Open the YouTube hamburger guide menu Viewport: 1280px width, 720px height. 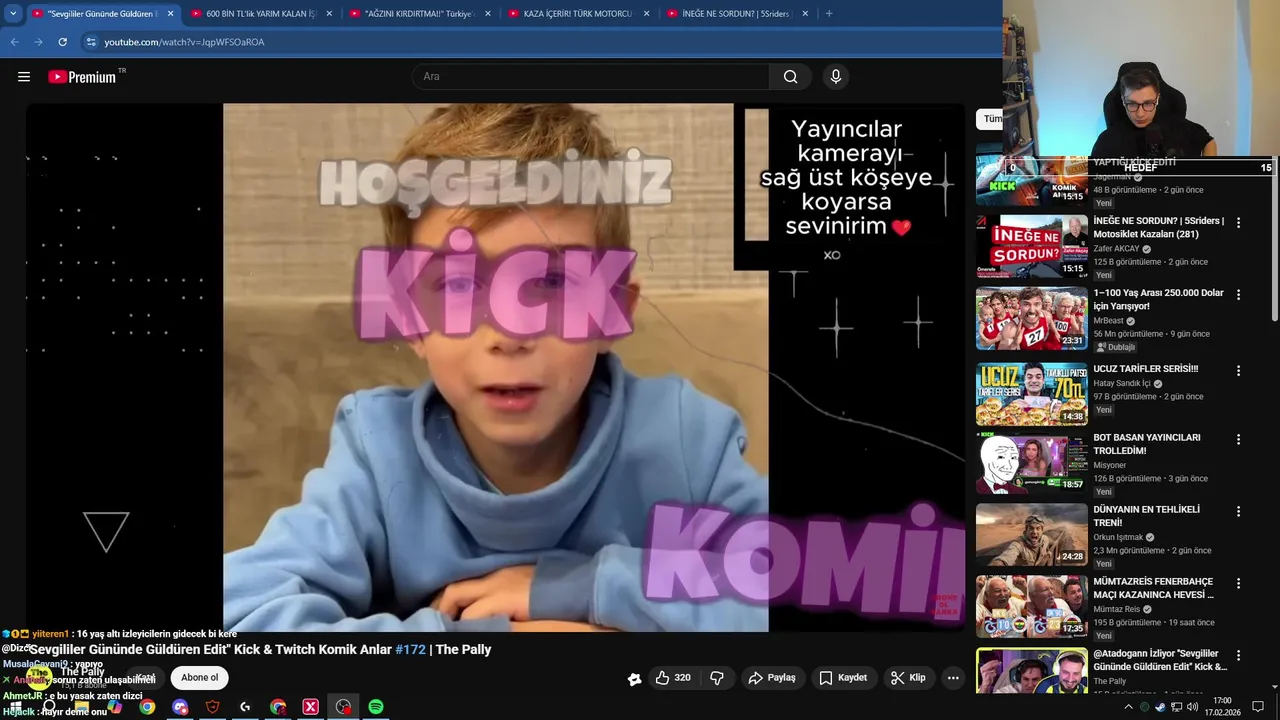pos(24,77)
